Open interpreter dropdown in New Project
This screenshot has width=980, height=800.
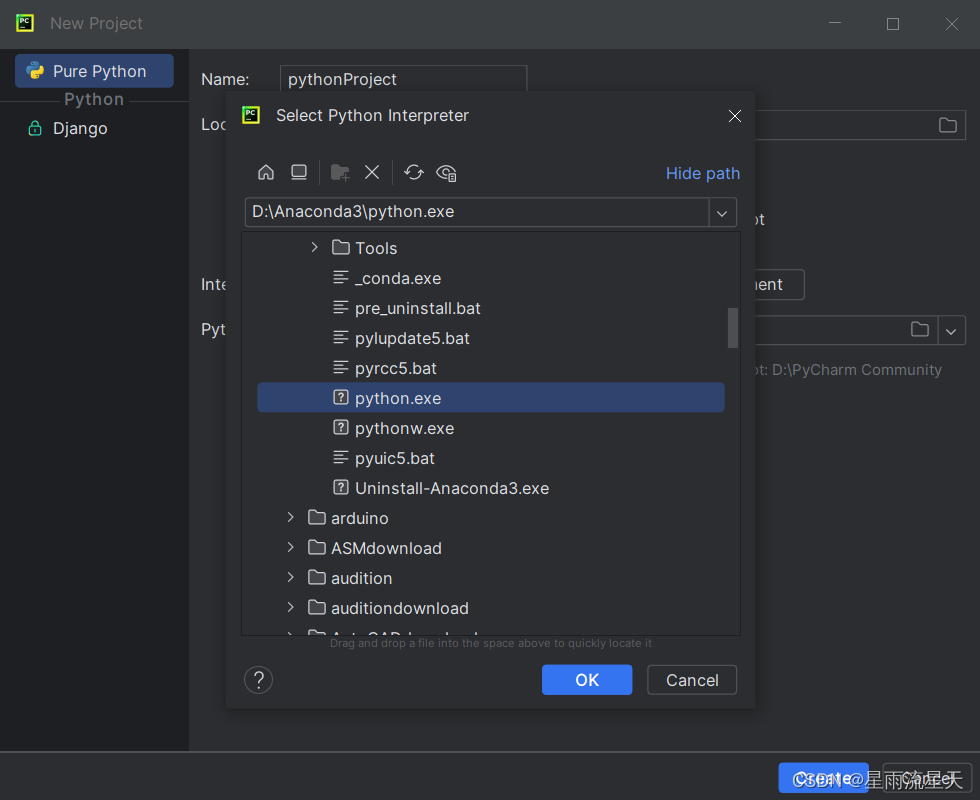point(951,331)
